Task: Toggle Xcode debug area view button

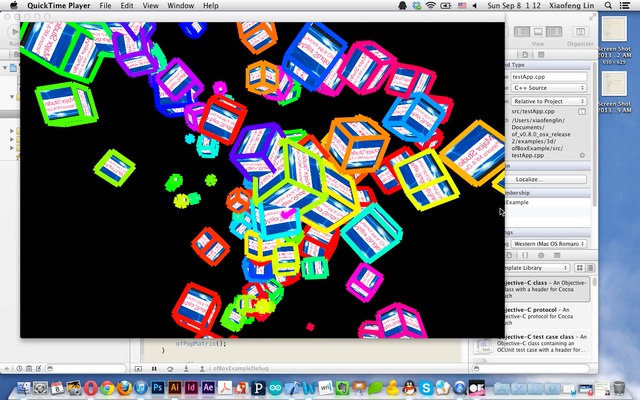Action: click(538, 31)
